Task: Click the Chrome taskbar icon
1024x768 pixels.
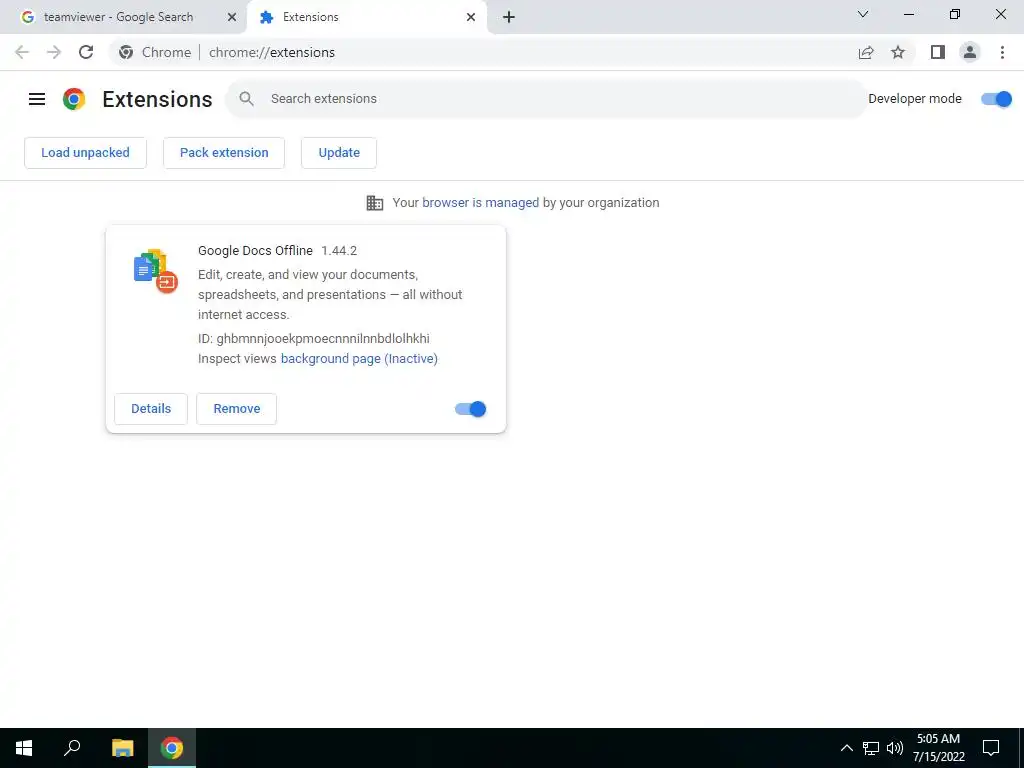Action: [x=172, y=748]
